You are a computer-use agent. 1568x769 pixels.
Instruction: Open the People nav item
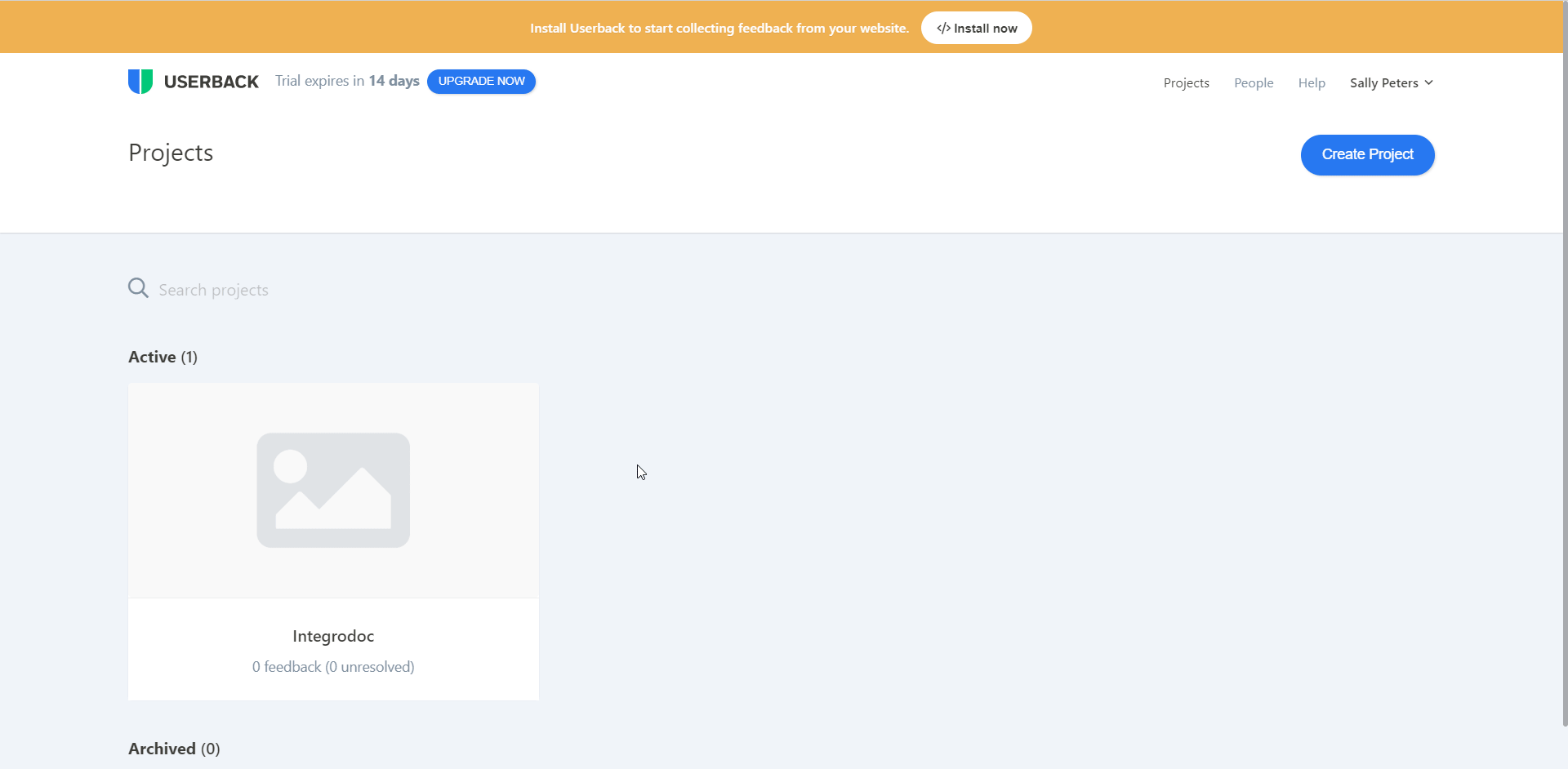[x=1254, y=83]
